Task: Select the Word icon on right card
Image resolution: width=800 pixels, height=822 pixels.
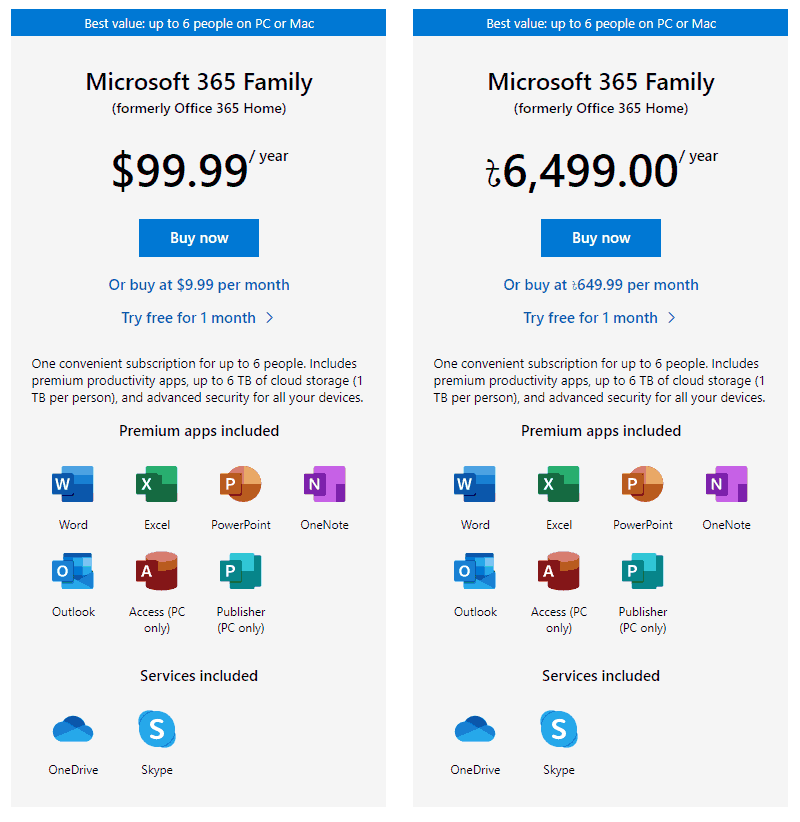Action: tap(475, 483)
